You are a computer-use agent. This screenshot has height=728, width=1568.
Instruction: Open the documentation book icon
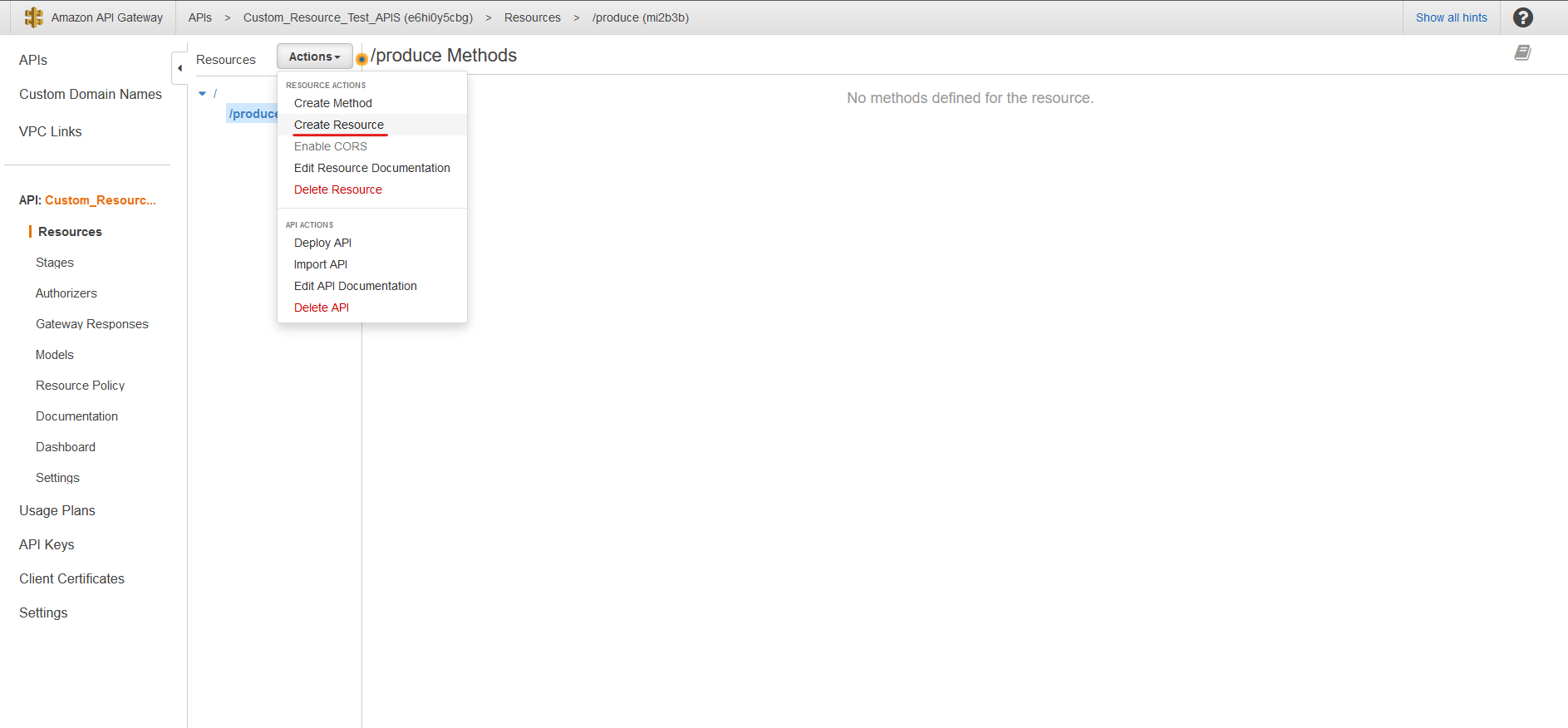coord(1522,53)
